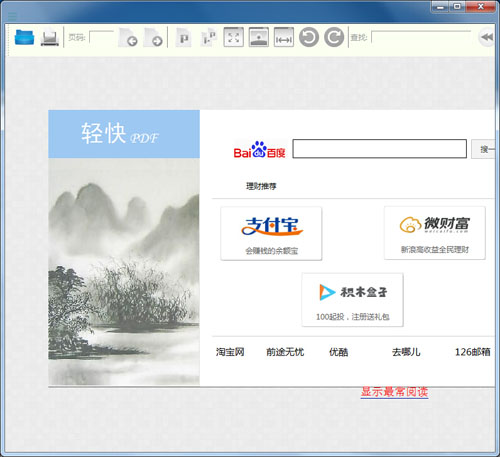This screenshot has width=500, height=457.
Task: Open the 前途无忧 link
Action: click(285, 352)
